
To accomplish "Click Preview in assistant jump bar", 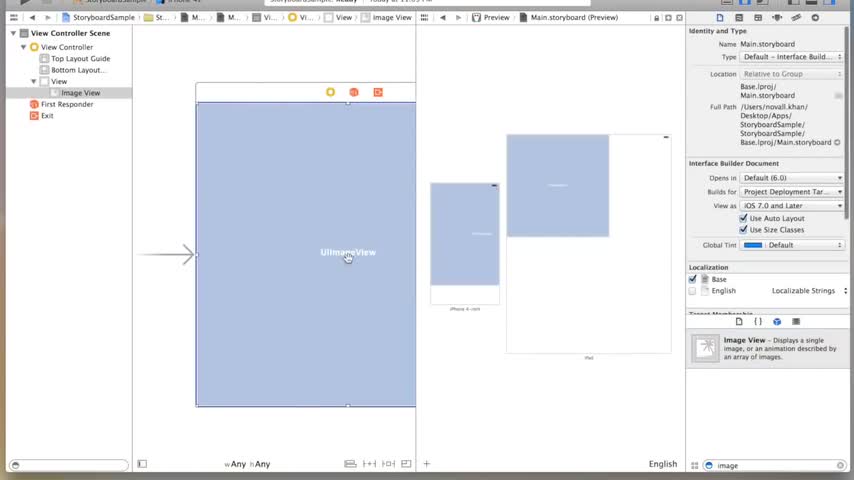I will [491, 17].
